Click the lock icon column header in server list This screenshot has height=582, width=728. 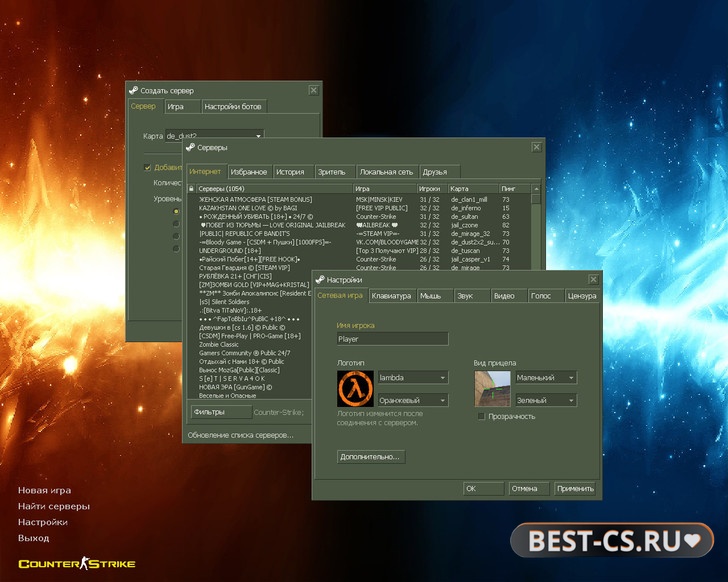(191, 188)
